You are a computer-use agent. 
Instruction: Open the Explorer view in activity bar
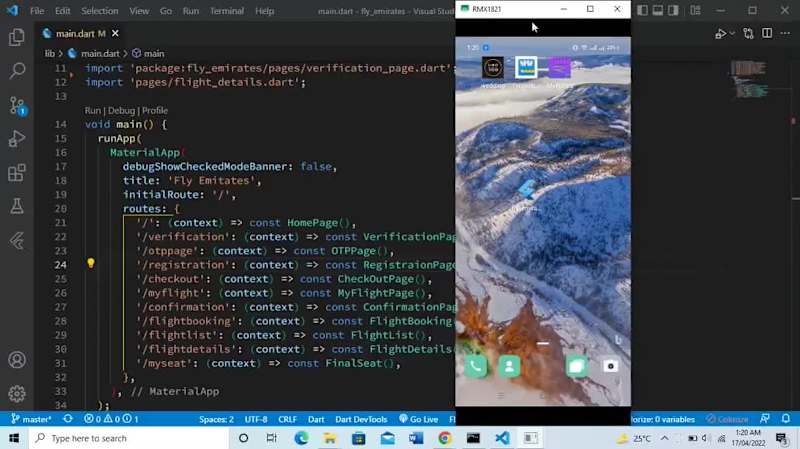tap(17, 37)
